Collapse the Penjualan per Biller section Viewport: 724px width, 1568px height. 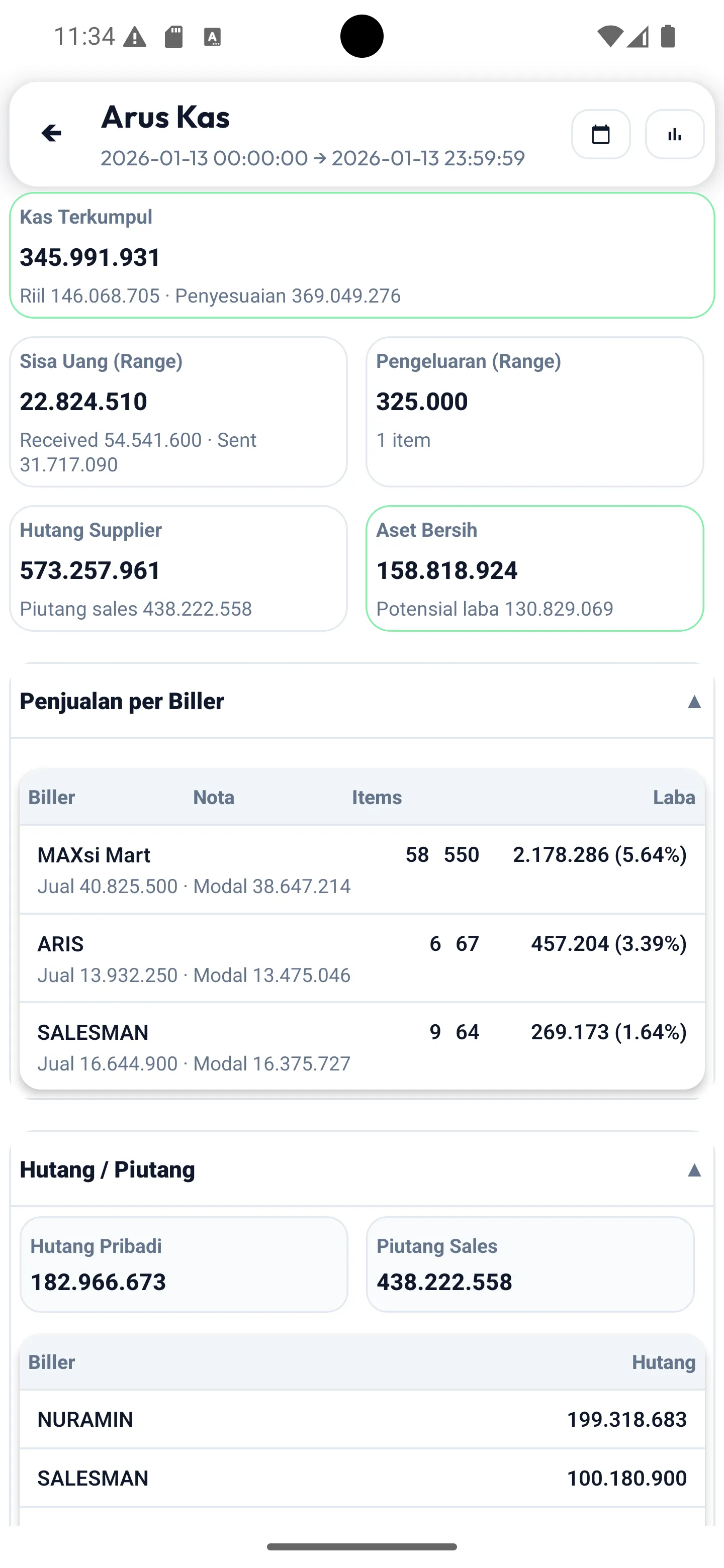coord(693,702)
